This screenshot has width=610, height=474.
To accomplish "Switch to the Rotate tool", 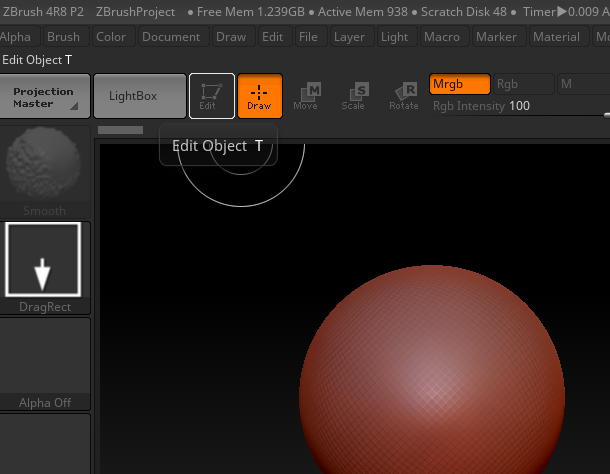I will 404,96.
